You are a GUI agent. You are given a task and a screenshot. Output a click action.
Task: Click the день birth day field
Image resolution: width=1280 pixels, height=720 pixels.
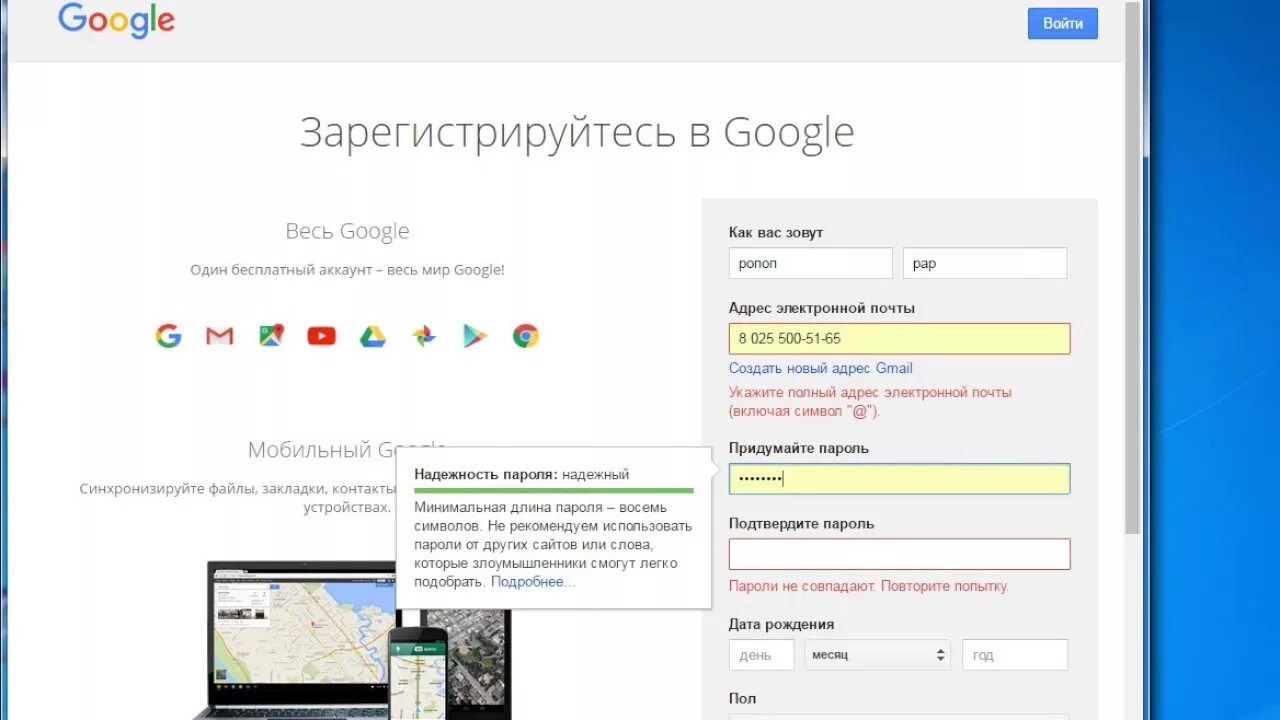(x=762, y=655)
